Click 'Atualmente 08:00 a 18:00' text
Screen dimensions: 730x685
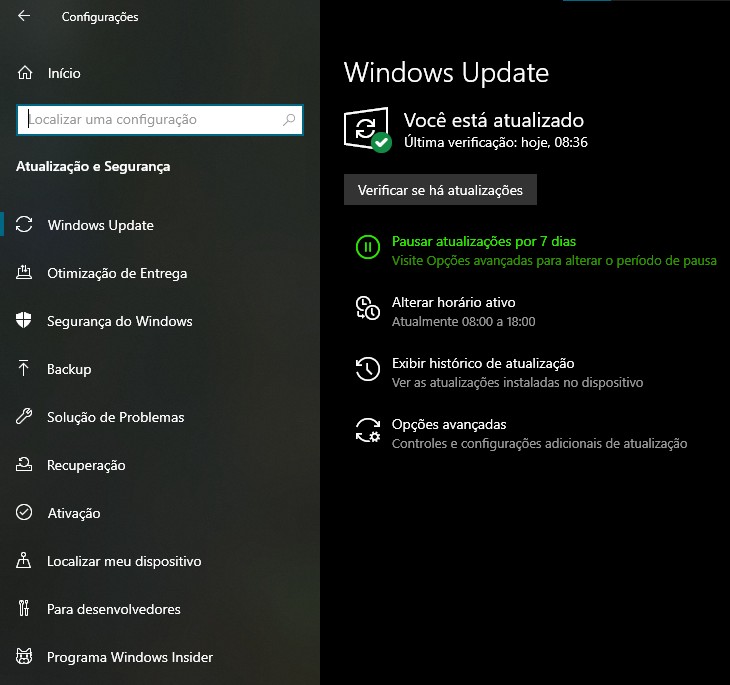point(463,321)
